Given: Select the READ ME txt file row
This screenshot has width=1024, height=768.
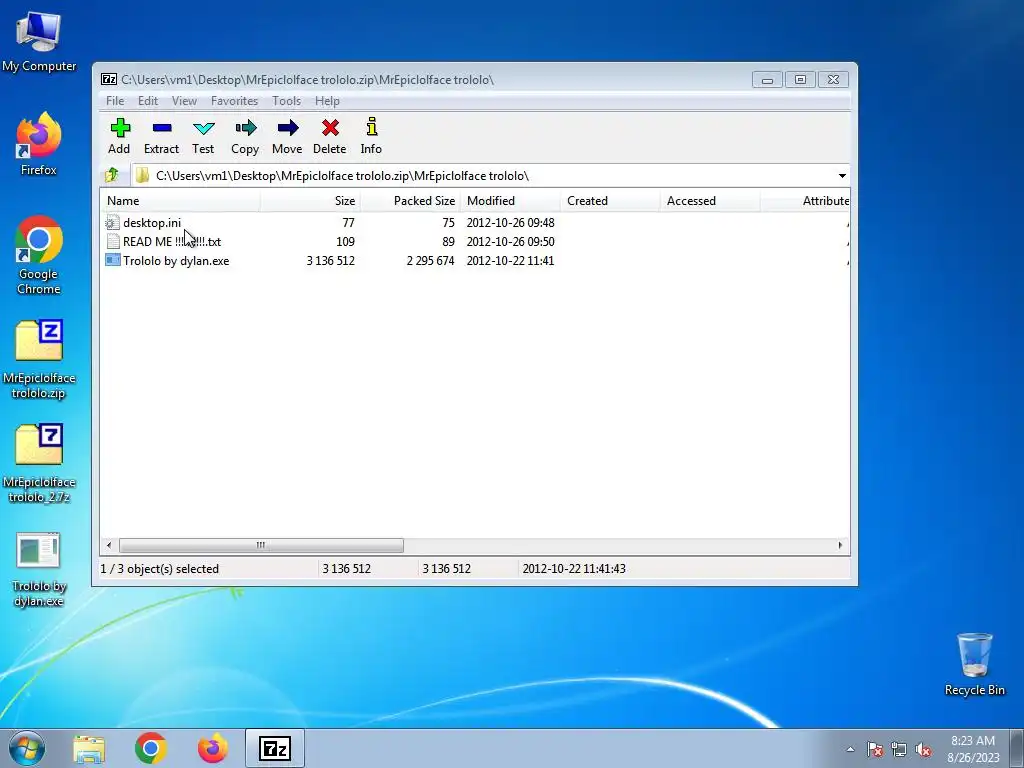Looking at the screenshot, I should coord(475,242).
